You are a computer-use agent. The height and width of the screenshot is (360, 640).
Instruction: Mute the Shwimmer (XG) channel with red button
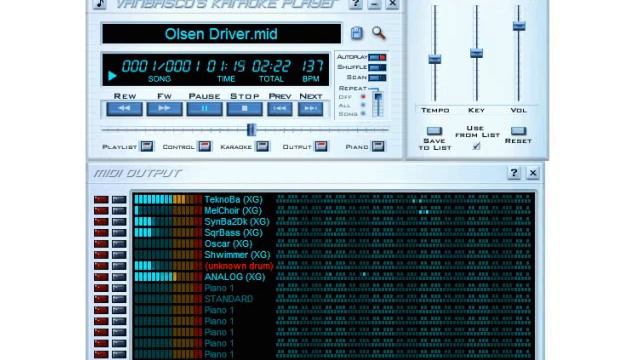tap(101, 255)
